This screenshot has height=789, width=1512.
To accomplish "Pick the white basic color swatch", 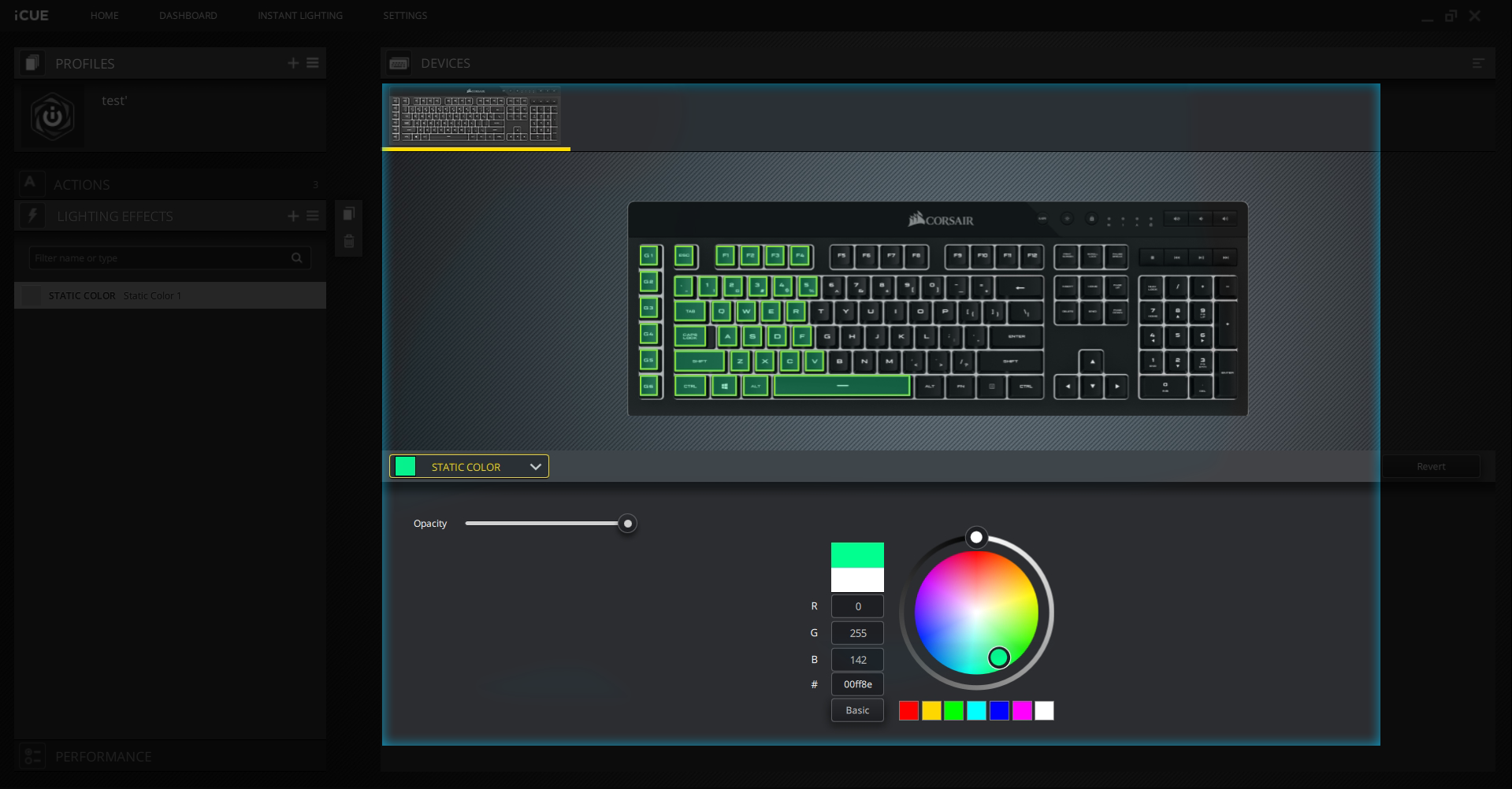I will click(1044, 711).
